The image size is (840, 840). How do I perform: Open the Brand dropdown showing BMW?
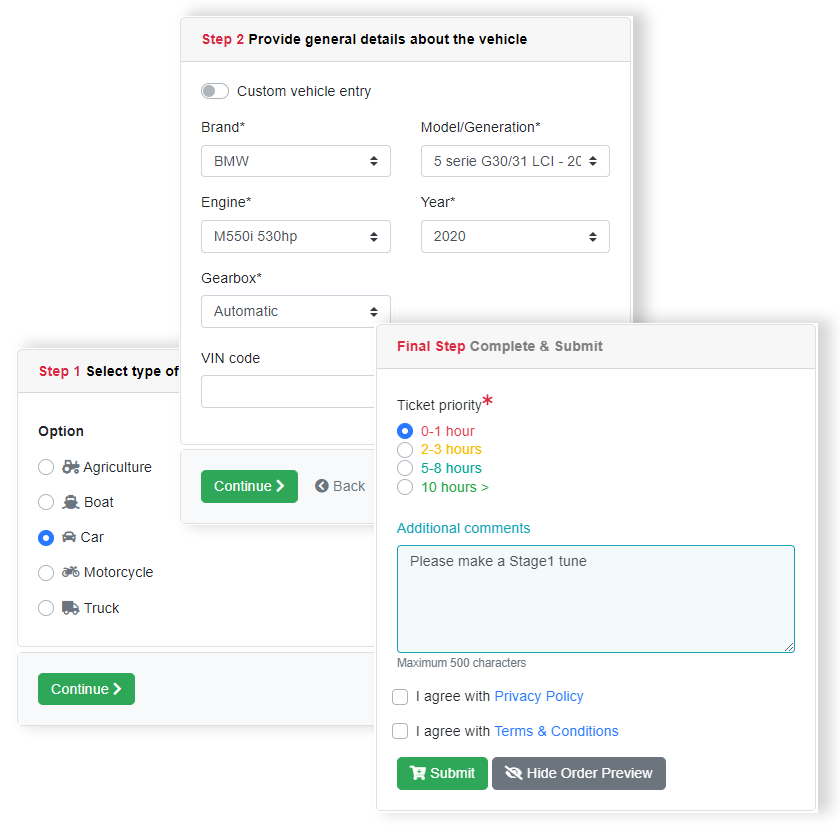coord(295,161)
